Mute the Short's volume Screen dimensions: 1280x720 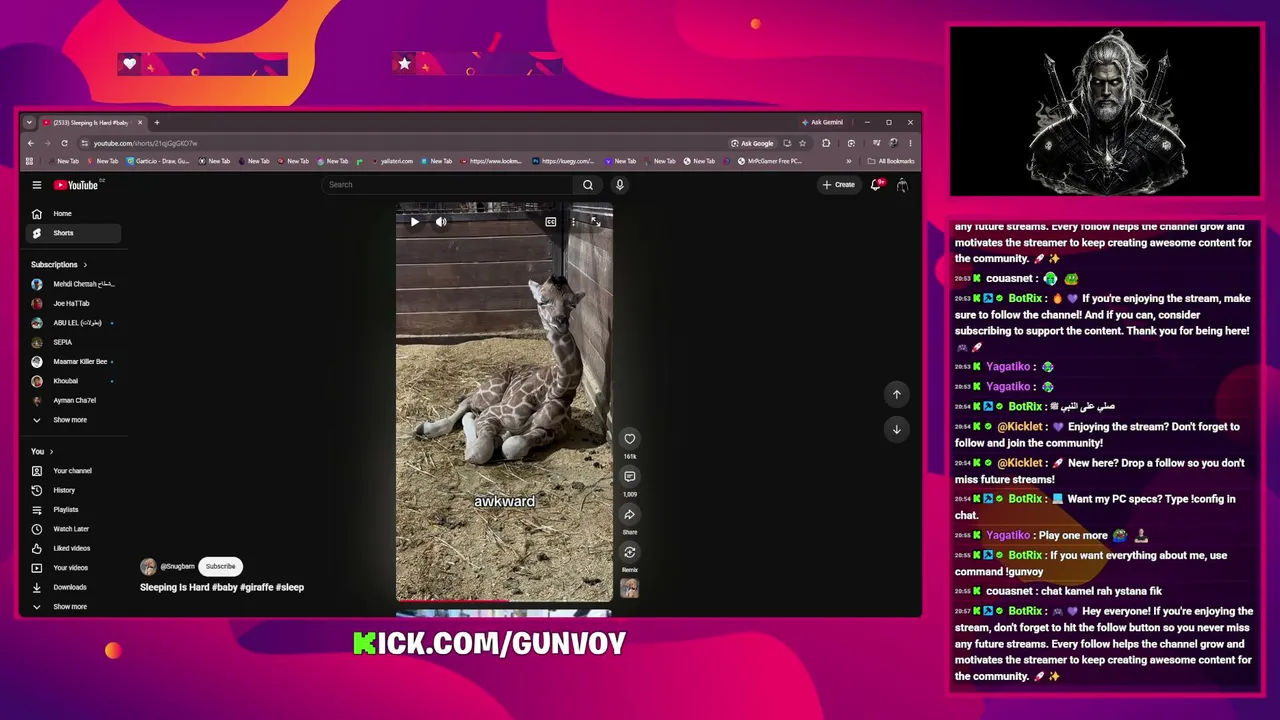441,222
